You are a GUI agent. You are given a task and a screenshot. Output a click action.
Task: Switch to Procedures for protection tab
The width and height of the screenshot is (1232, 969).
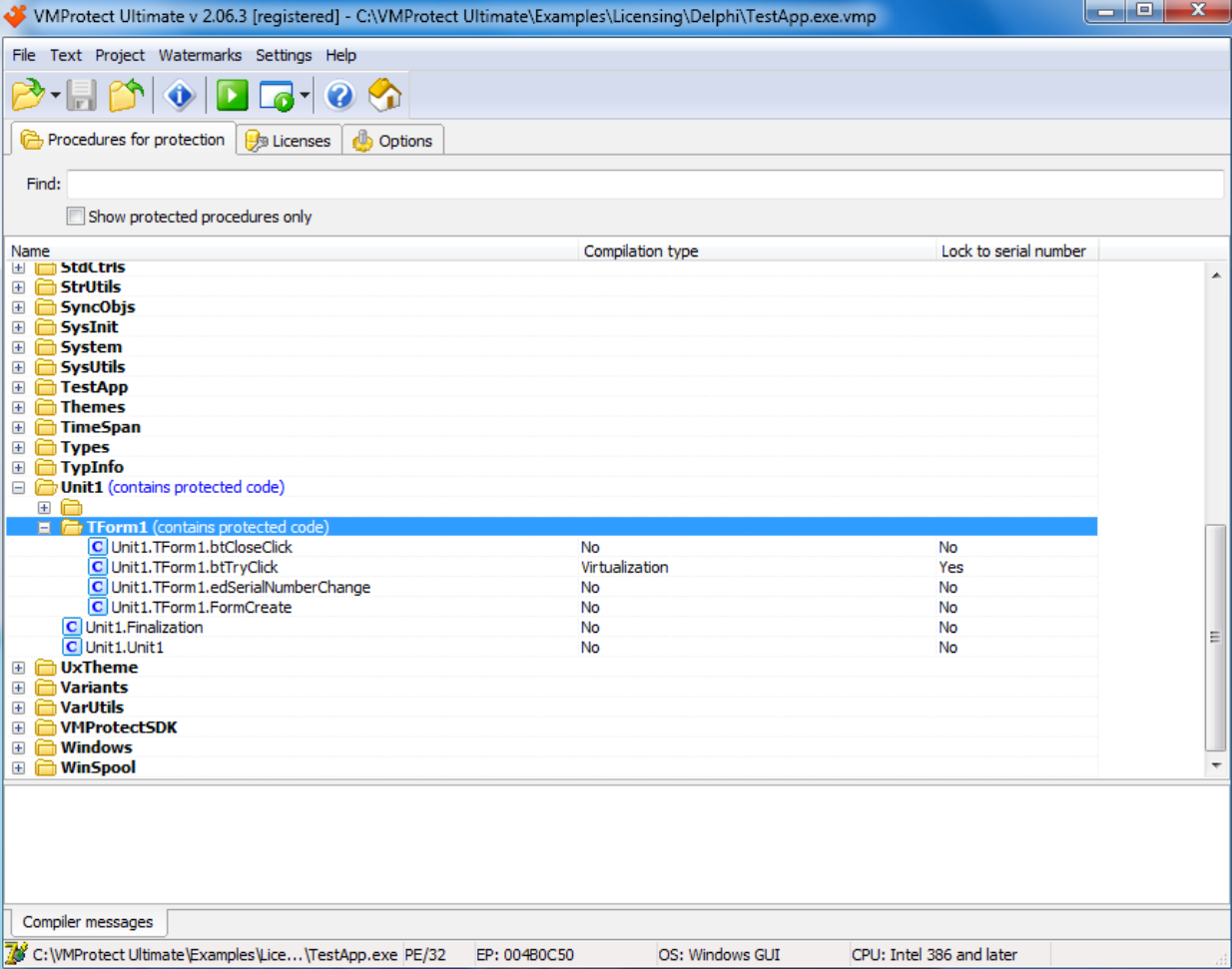point(123,140)
